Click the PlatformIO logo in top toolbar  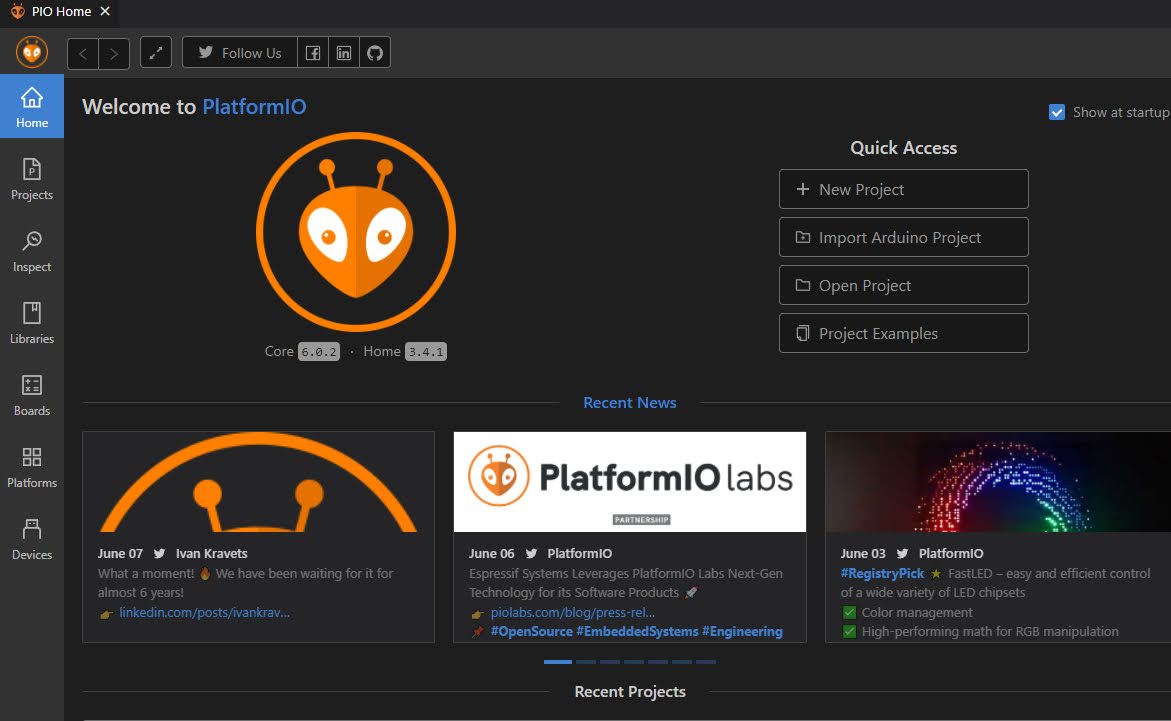pyautogui.click(x=32, y=53)
